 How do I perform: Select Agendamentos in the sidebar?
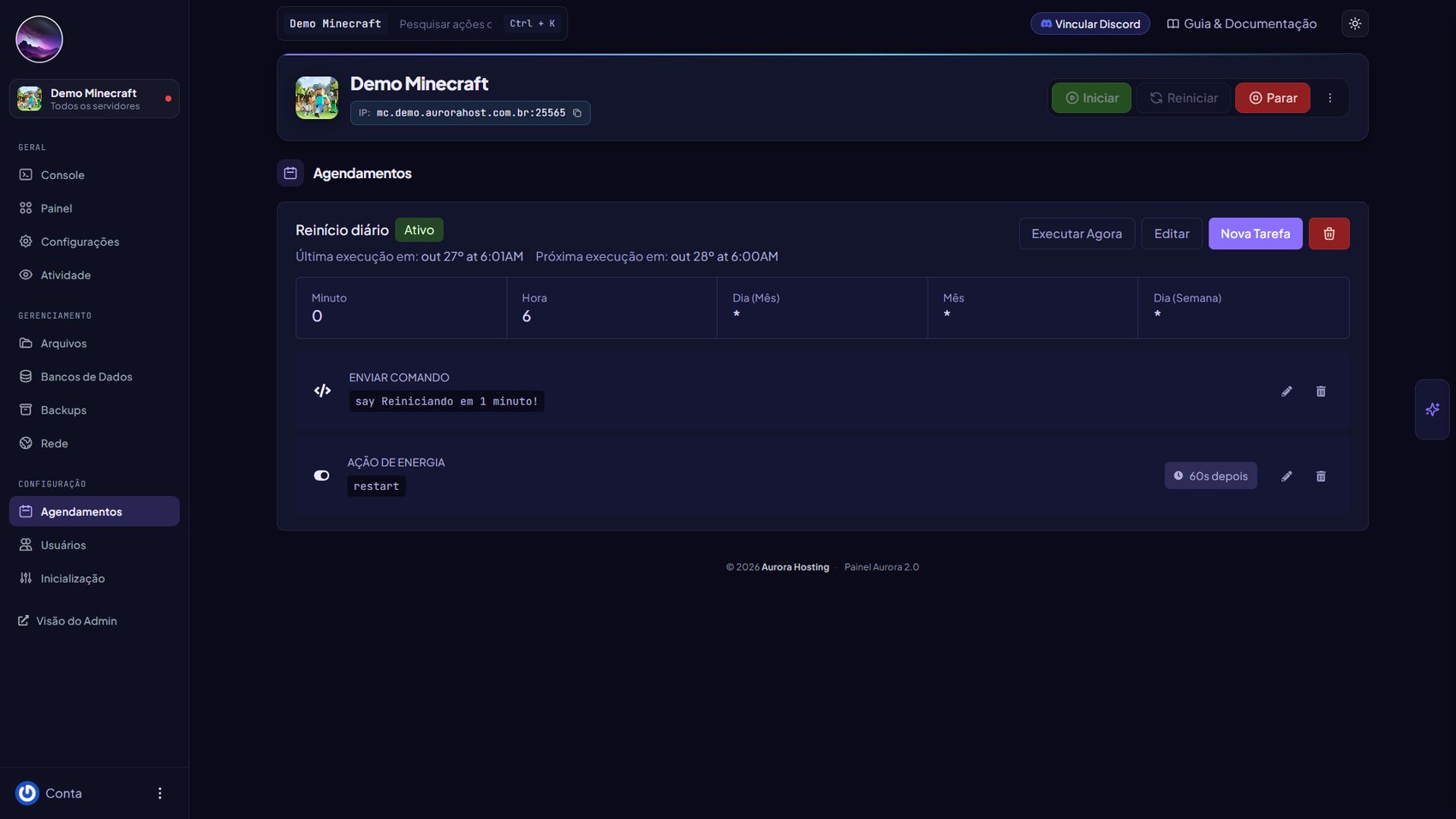click(94, 511)
